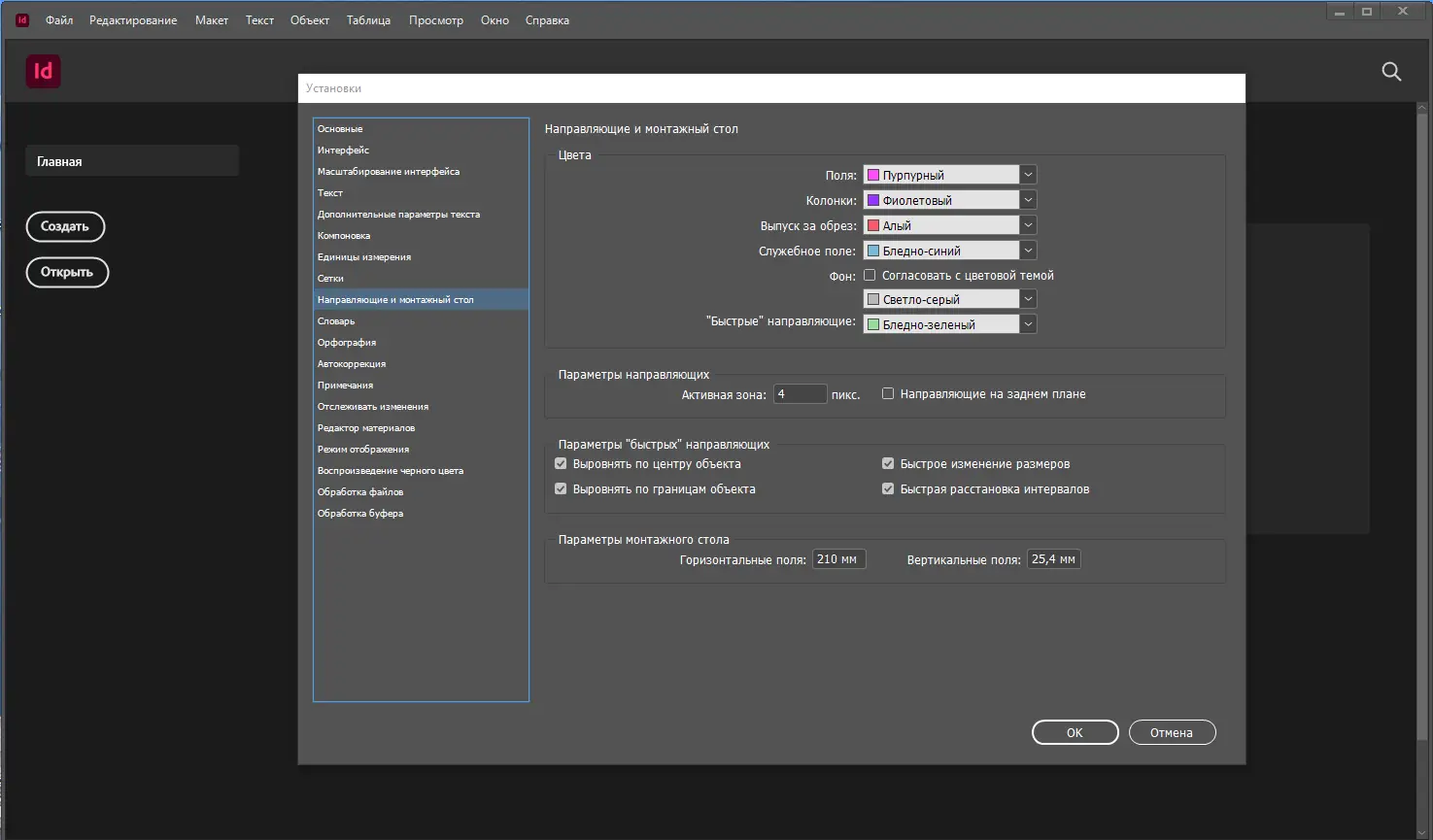The image size is (1433, 840).
Task: Select 'Направляющие и монтажный стол' list item
Action: click(x=422, y=300)
